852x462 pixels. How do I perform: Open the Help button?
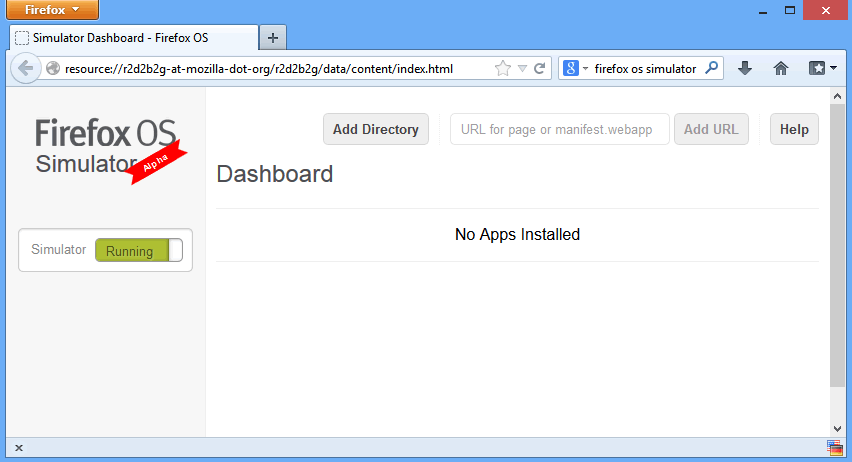[794, 129]
